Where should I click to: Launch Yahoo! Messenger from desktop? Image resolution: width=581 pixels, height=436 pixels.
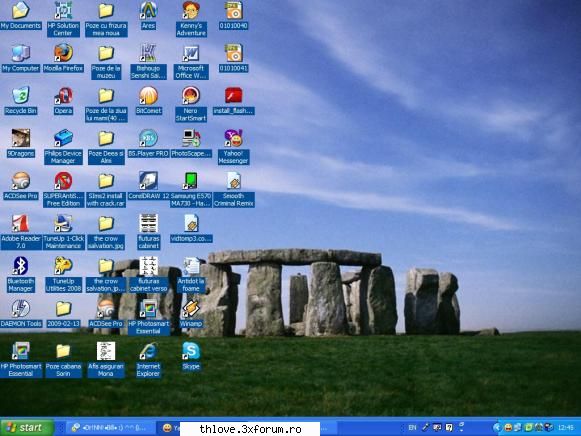coord(233,146)
